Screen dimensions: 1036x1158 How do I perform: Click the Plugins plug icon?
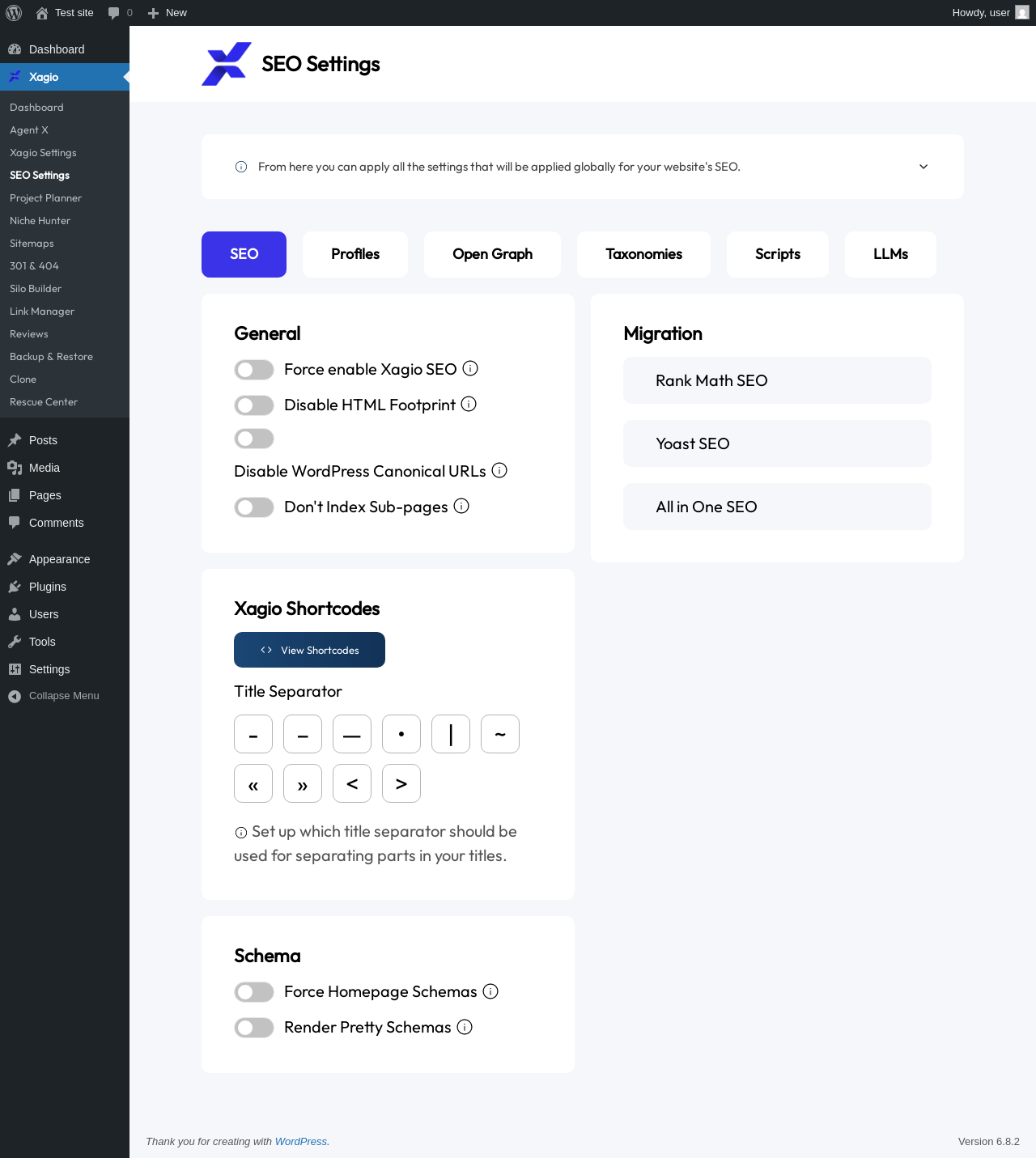click(x=15, y=587)
